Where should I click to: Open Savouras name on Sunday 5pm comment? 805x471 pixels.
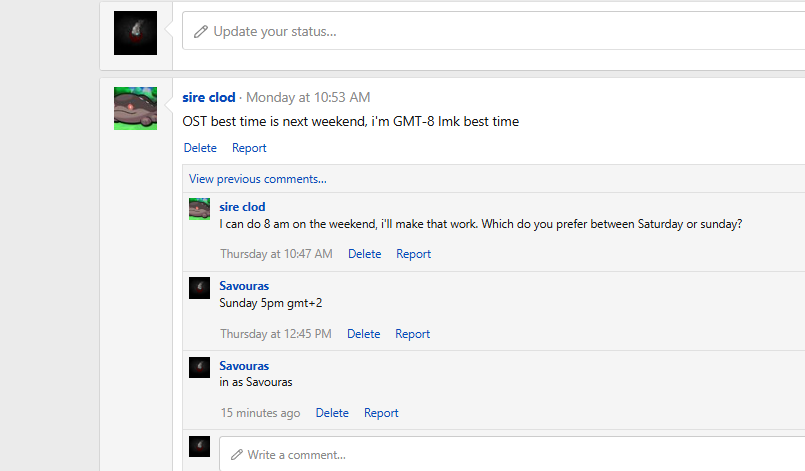click(244, 286)
